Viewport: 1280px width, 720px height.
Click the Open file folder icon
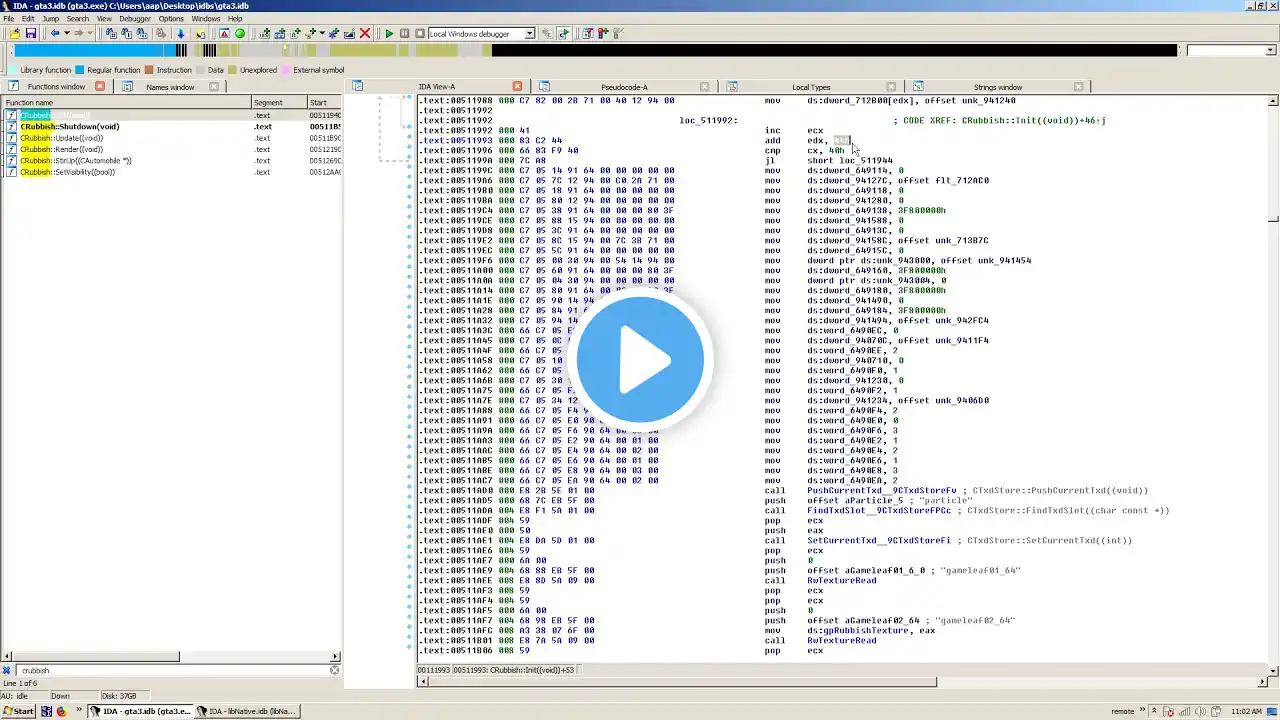click(x=15, y=33)
